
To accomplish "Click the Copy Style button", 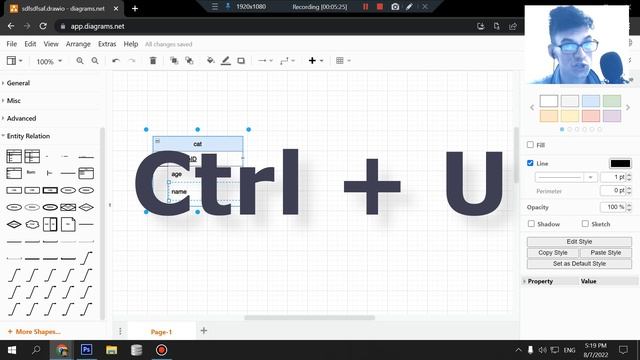I will click(x=553, y=253).
